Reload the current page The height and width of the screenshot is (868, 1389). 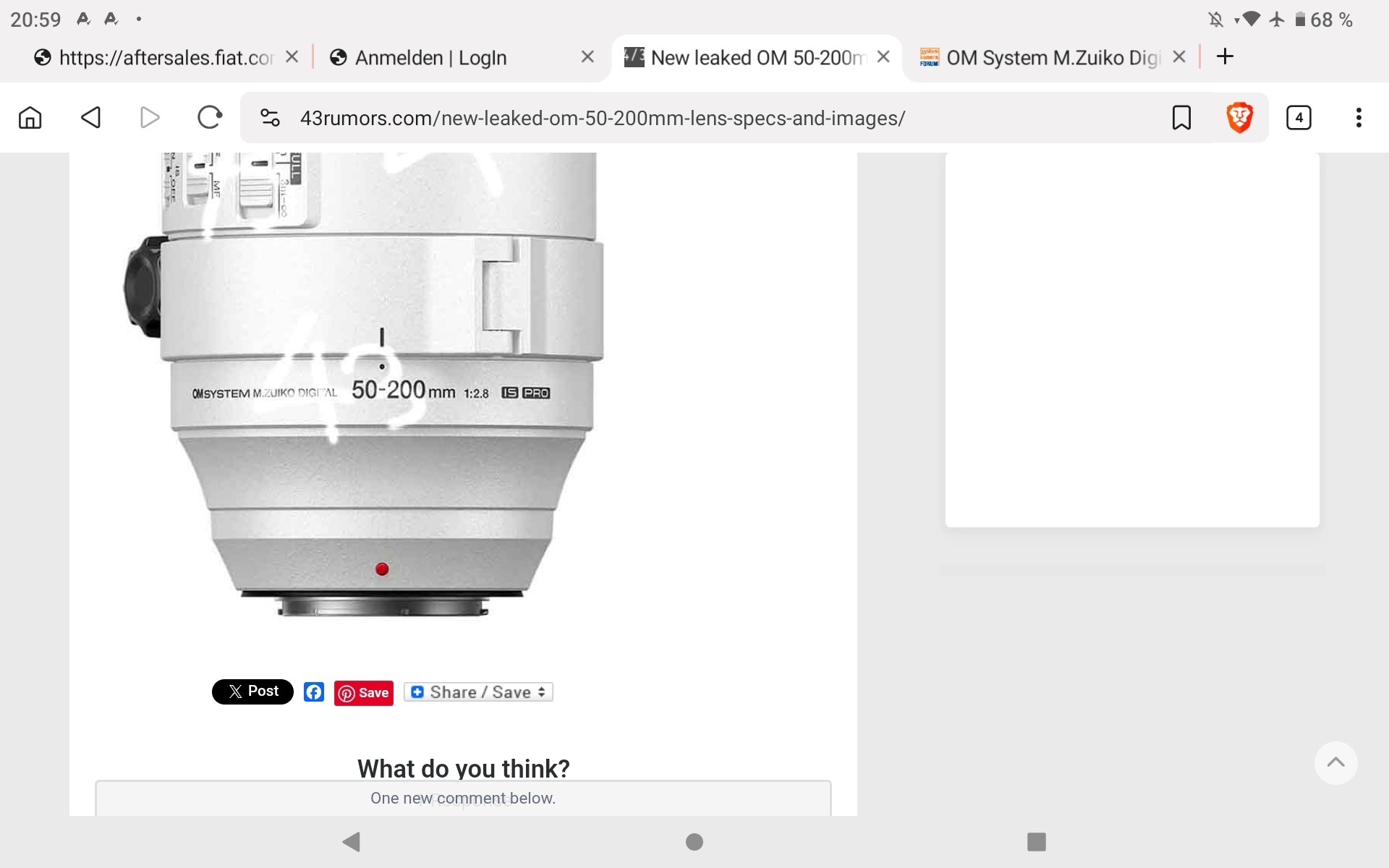point(209,117)
